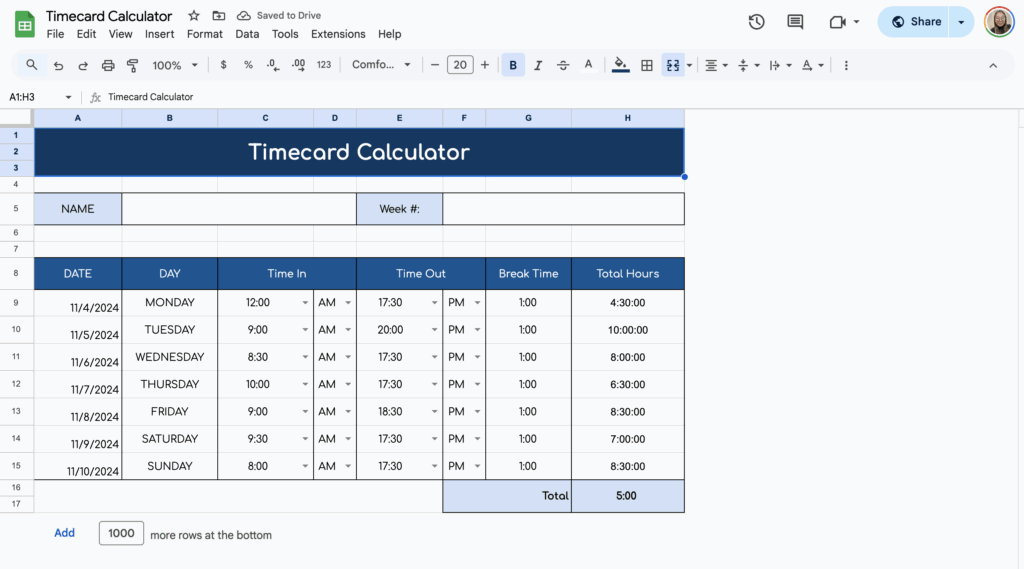This screenshot has width=1024, height=569.
Task: Click the 1000 rows count field
Action: (x=121, y=533)
